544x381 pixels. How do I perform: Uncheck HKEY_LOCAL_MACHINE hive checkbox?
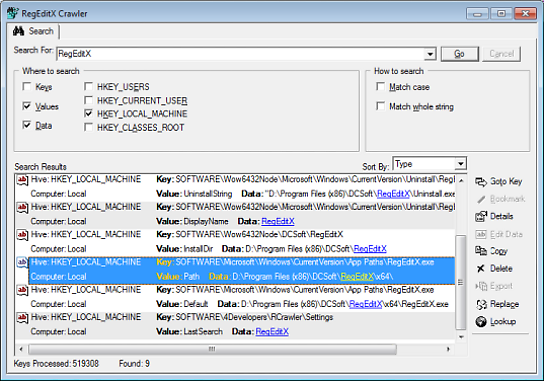point(88,113)
